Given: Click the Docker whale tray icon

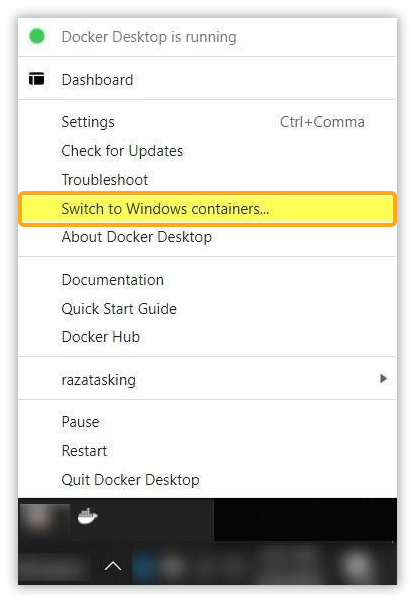Looking at the screenshot, I should (88, 516).
